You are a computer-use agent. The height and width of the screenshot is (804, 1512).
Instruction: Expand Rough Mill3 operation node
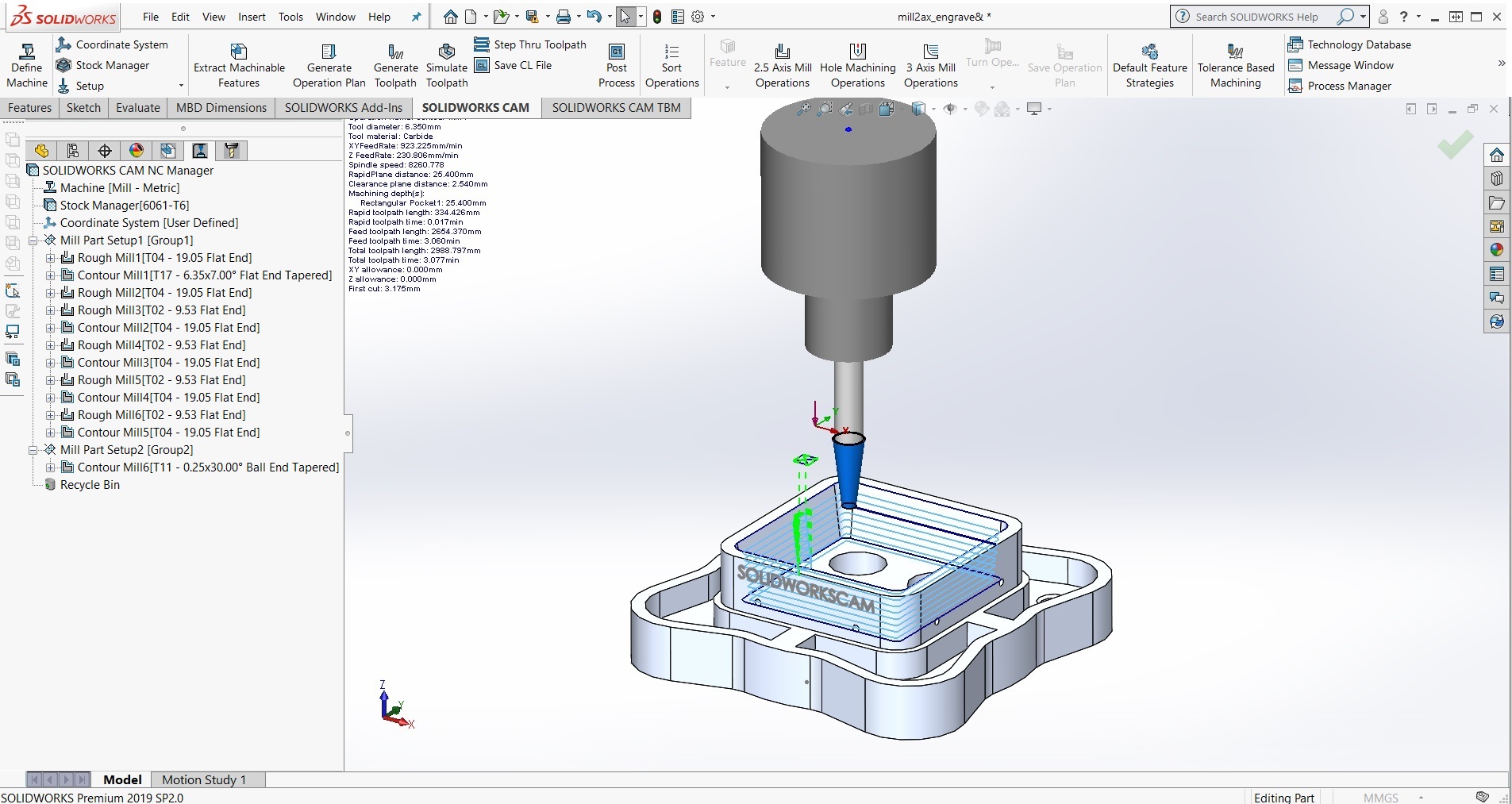[50, 310]
